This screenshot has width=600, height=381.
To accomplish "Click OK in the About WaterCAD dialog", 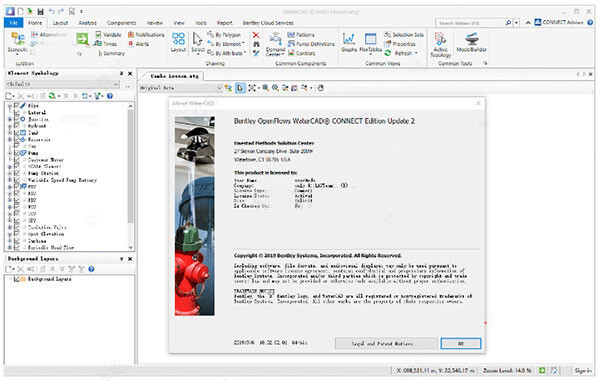I will (461, 344).
